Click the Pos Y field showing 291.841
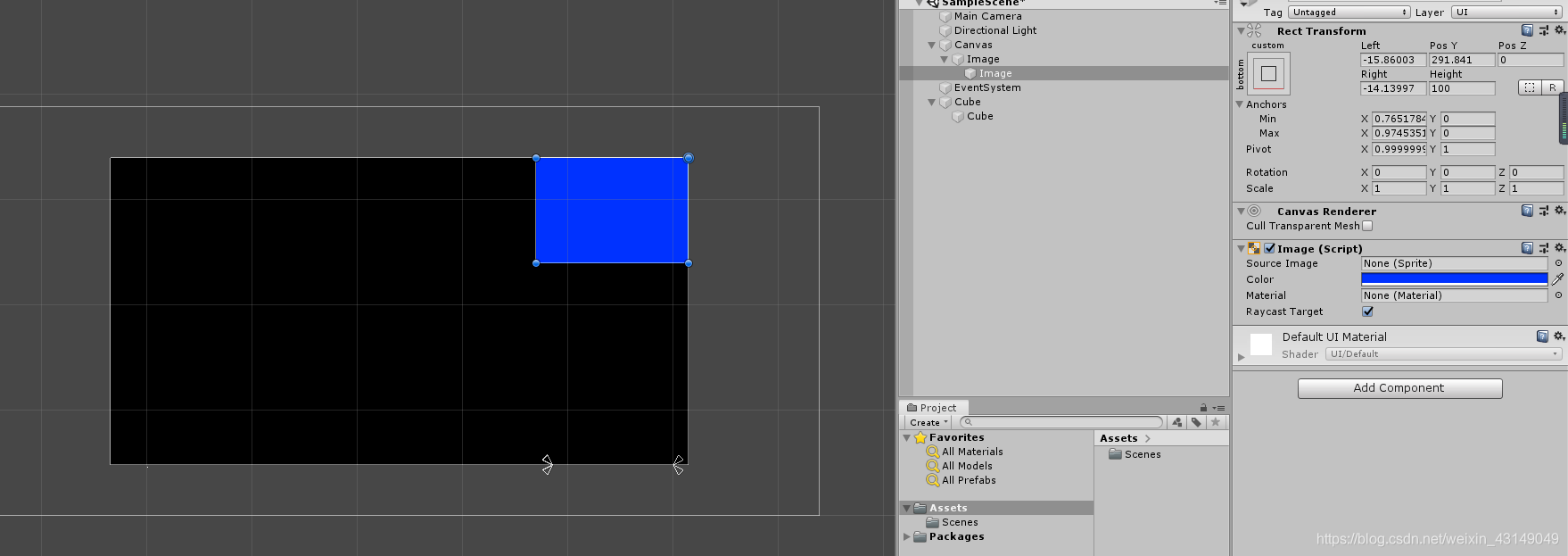 (x=1462, y=60)
